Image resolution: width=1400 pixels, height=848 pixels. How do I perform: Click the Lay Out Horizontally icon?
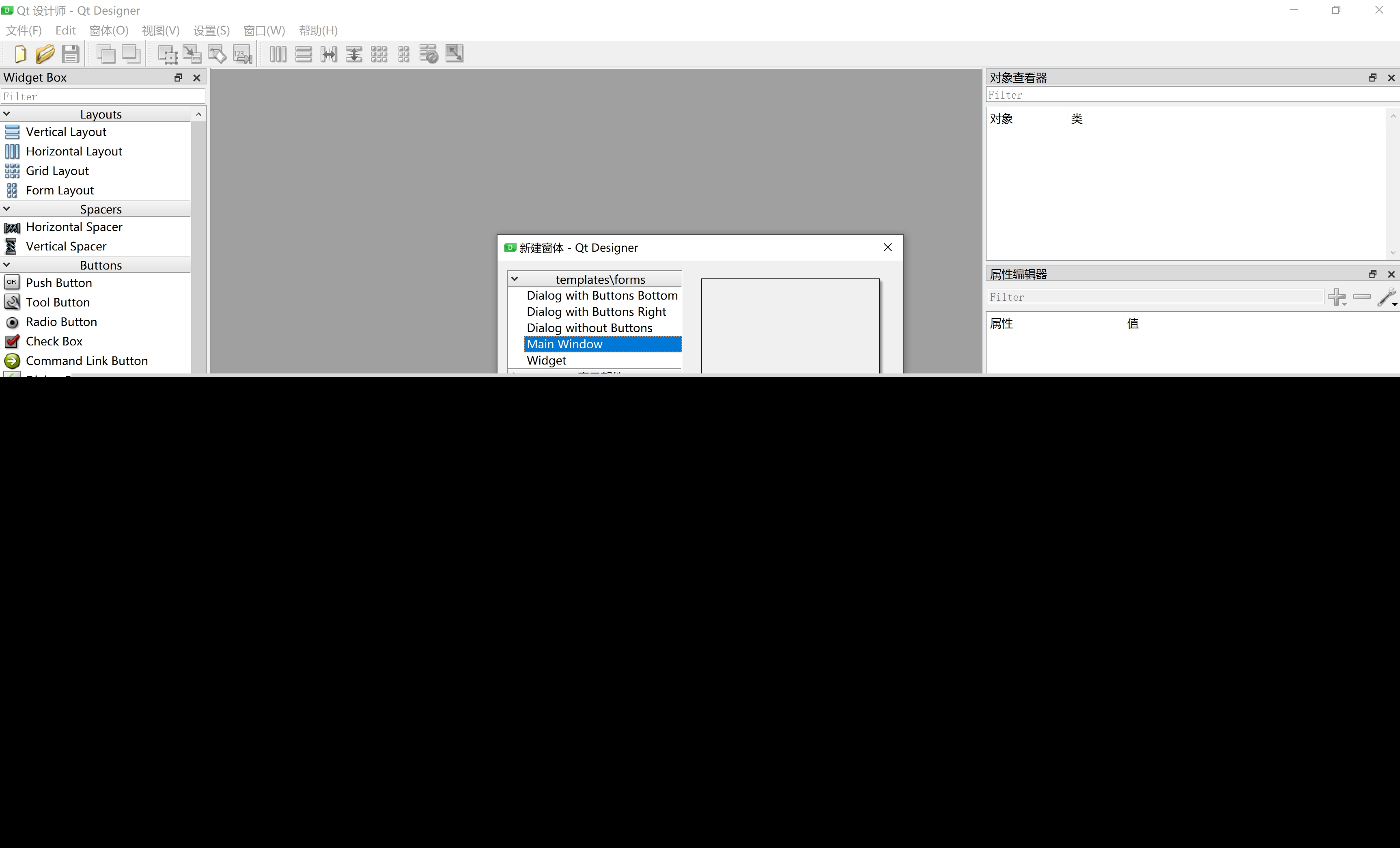click(x=278, y=54)
